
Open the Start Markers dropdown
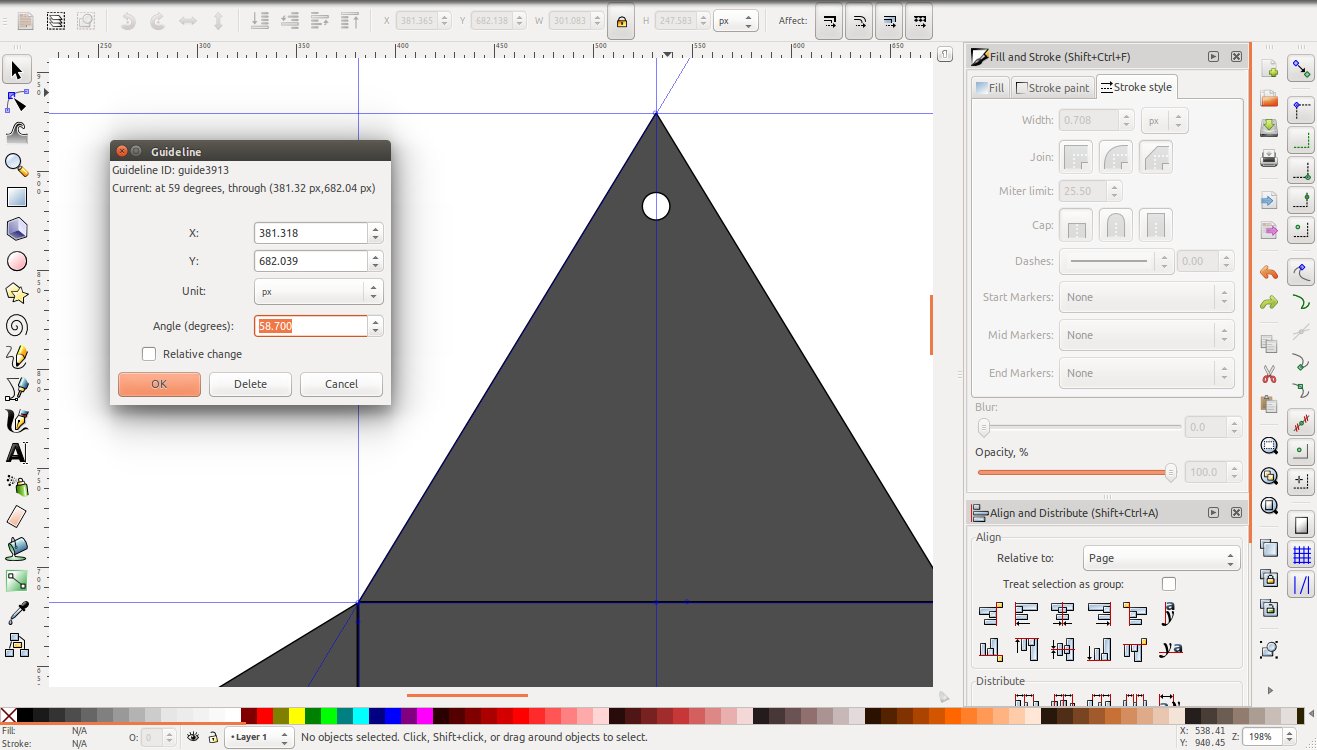pos(1147,297)
